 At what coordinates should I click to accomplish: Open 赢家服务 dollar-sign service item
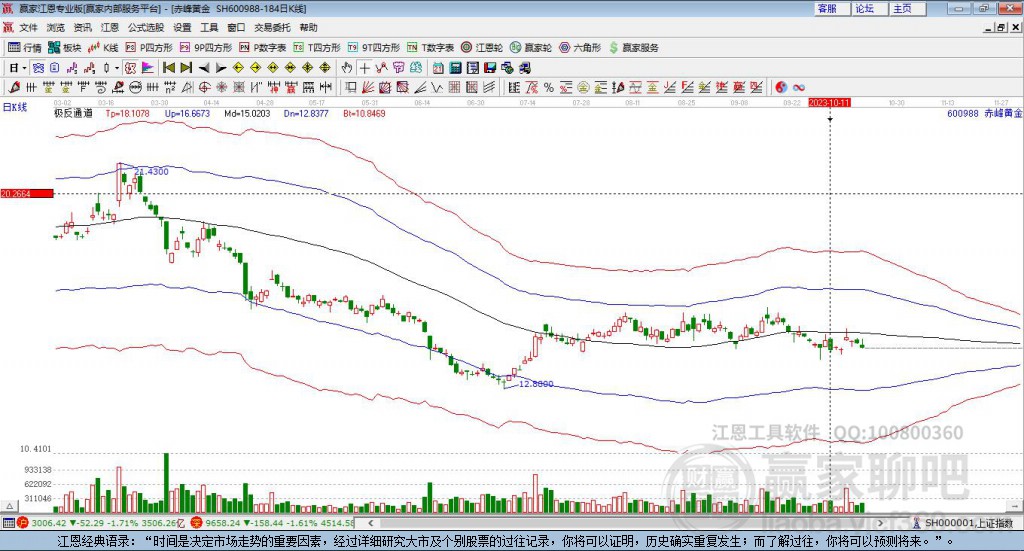pos(634,48)
